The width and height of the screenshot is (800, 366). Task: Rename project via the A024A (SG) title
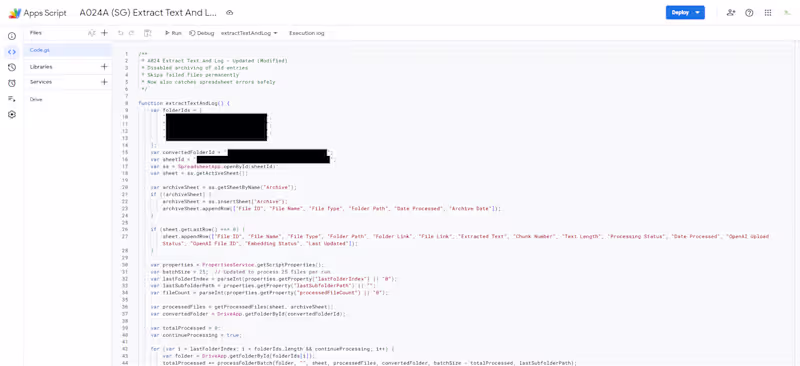(x=147, y=13)
